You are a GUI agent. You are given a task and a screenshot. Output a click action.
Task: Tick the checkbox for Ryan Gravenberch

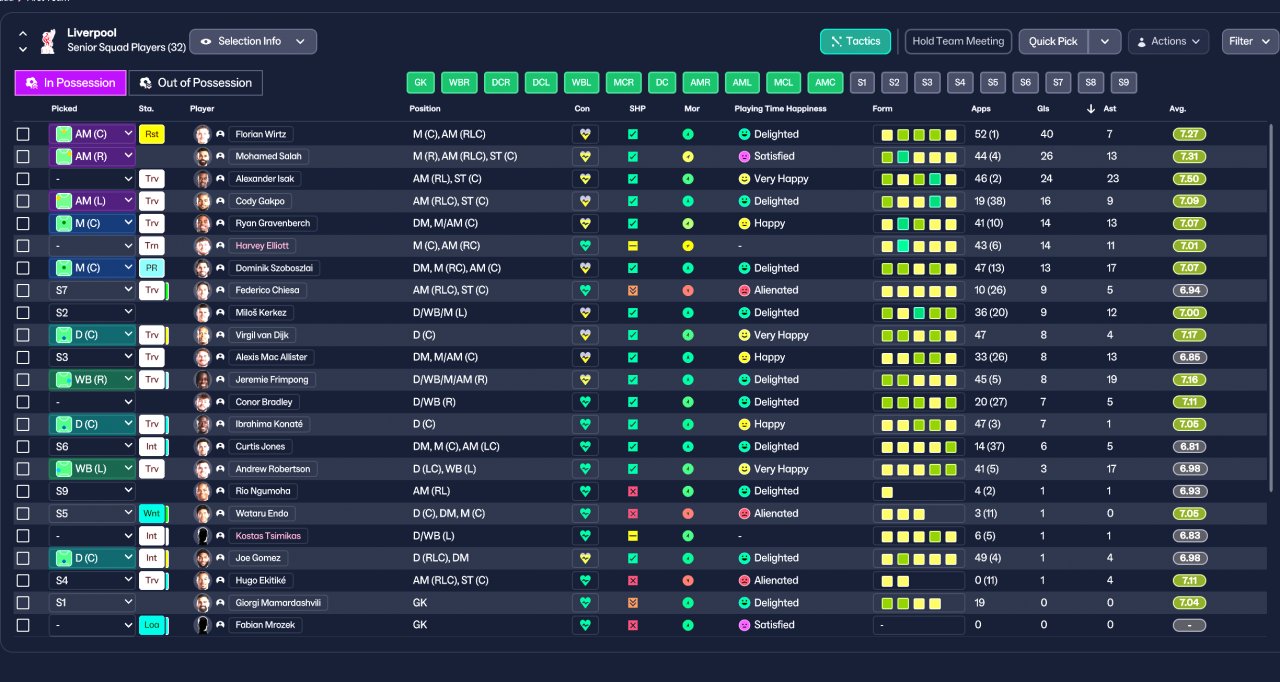tap(23, 223)
